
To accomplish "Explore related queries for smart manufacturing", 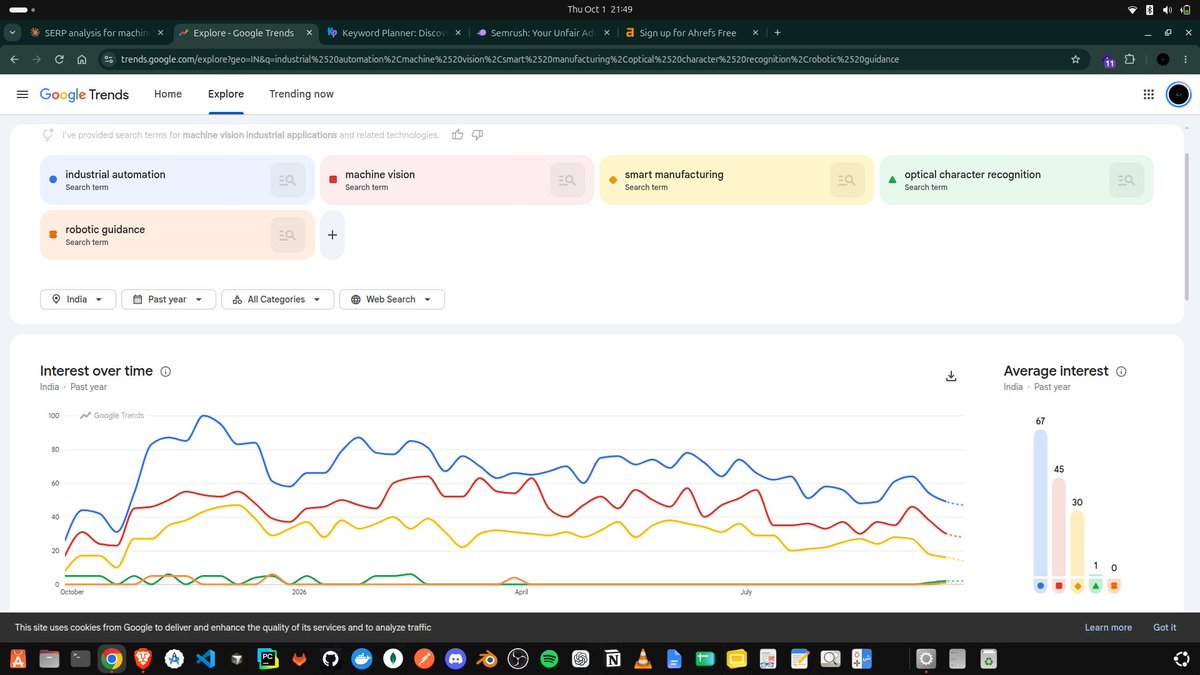I will [x=847, y=180].
